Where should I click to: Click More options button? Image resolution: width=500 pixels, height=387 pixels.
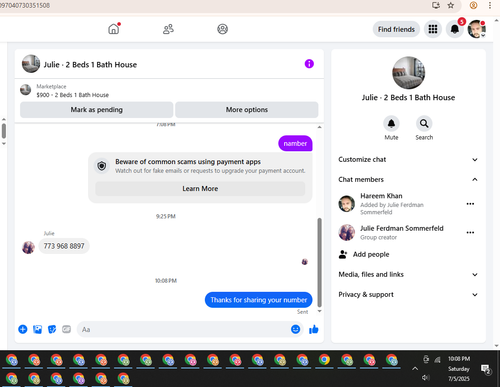247,110
